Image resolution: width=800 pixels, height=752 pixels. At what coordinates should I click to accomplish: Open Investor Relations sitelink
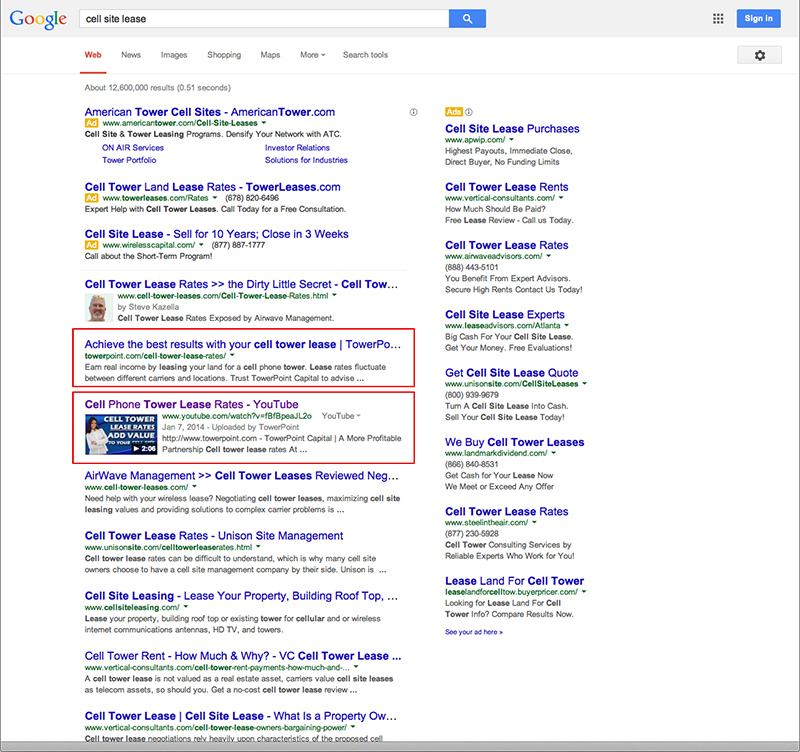[297, 147]
